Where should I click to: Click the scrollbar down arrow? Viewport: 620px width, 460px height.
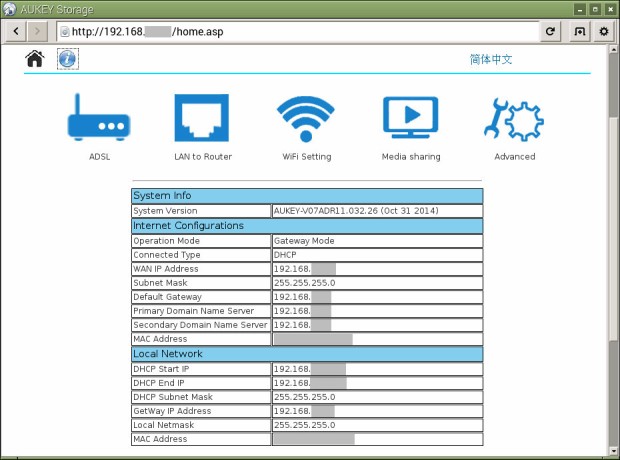(614, 451)
